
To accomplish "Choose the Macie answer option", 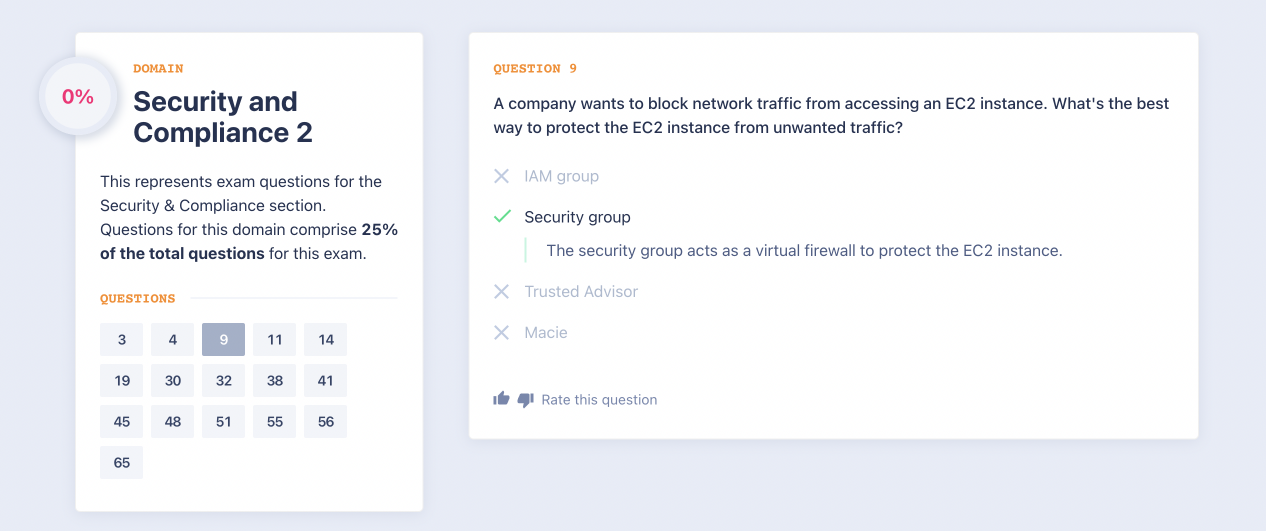I will [x=545, y=332].
